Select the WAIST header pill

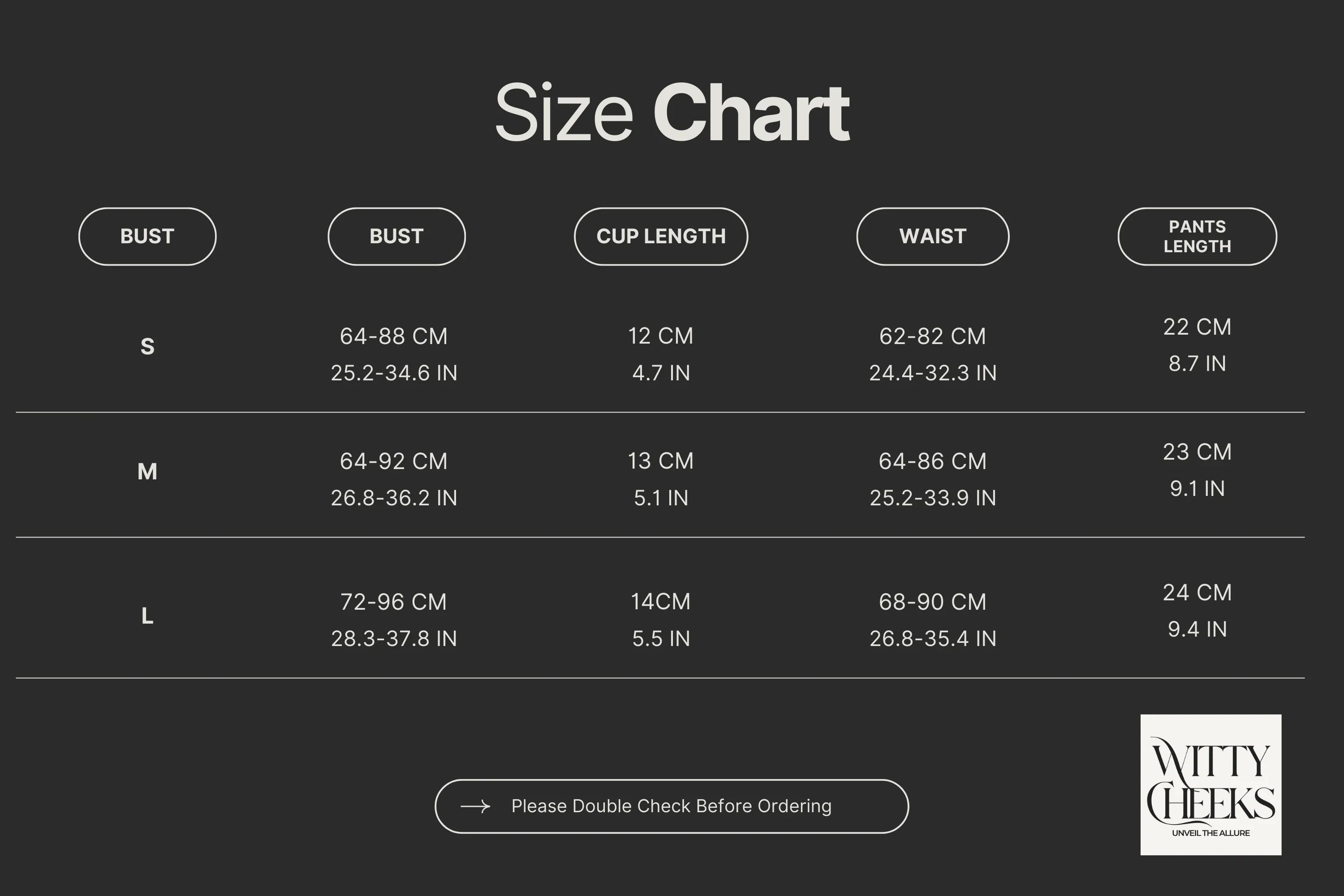[933, 237]
